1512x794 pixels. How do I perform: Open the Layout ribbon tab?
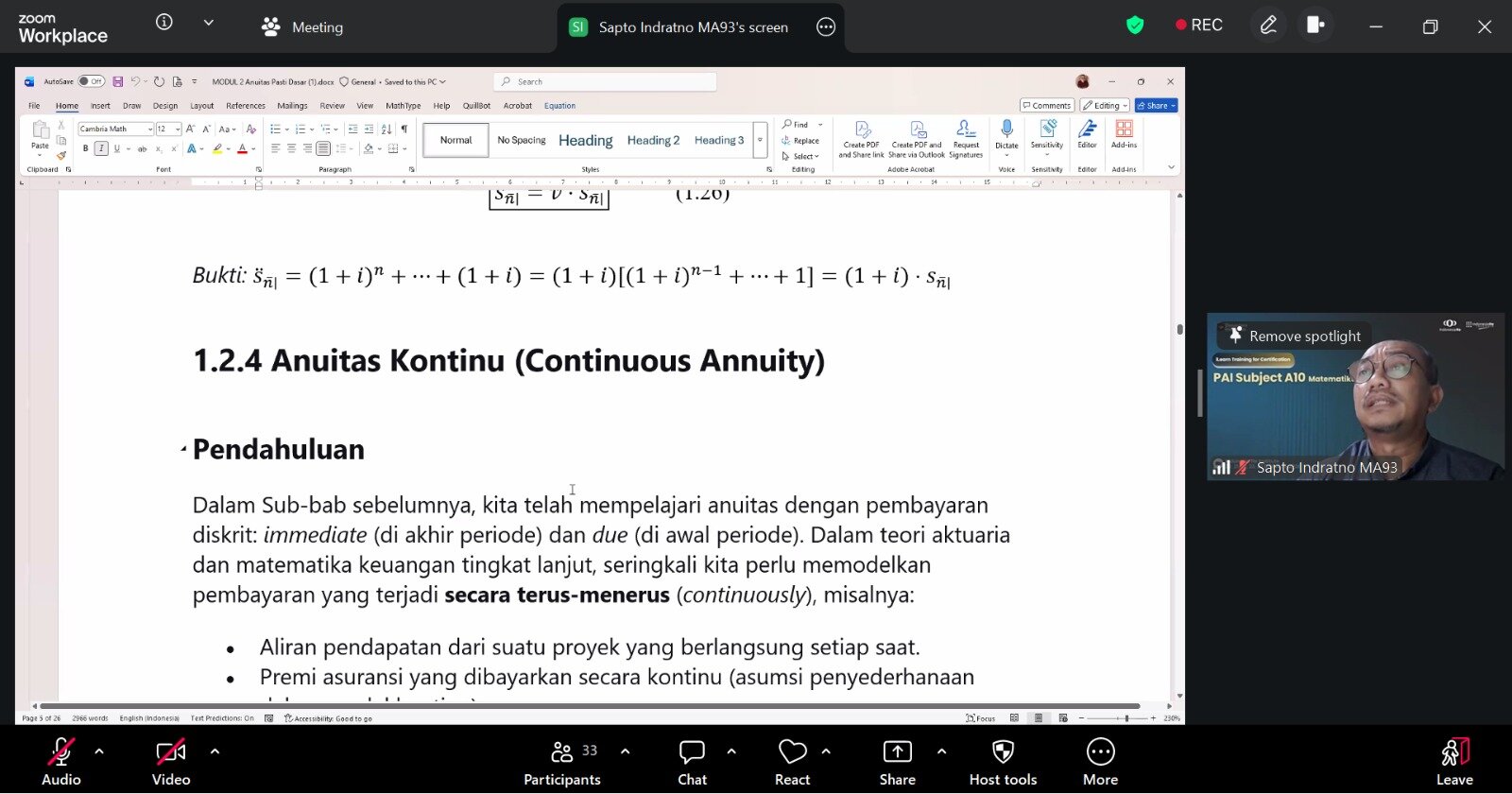202,106
